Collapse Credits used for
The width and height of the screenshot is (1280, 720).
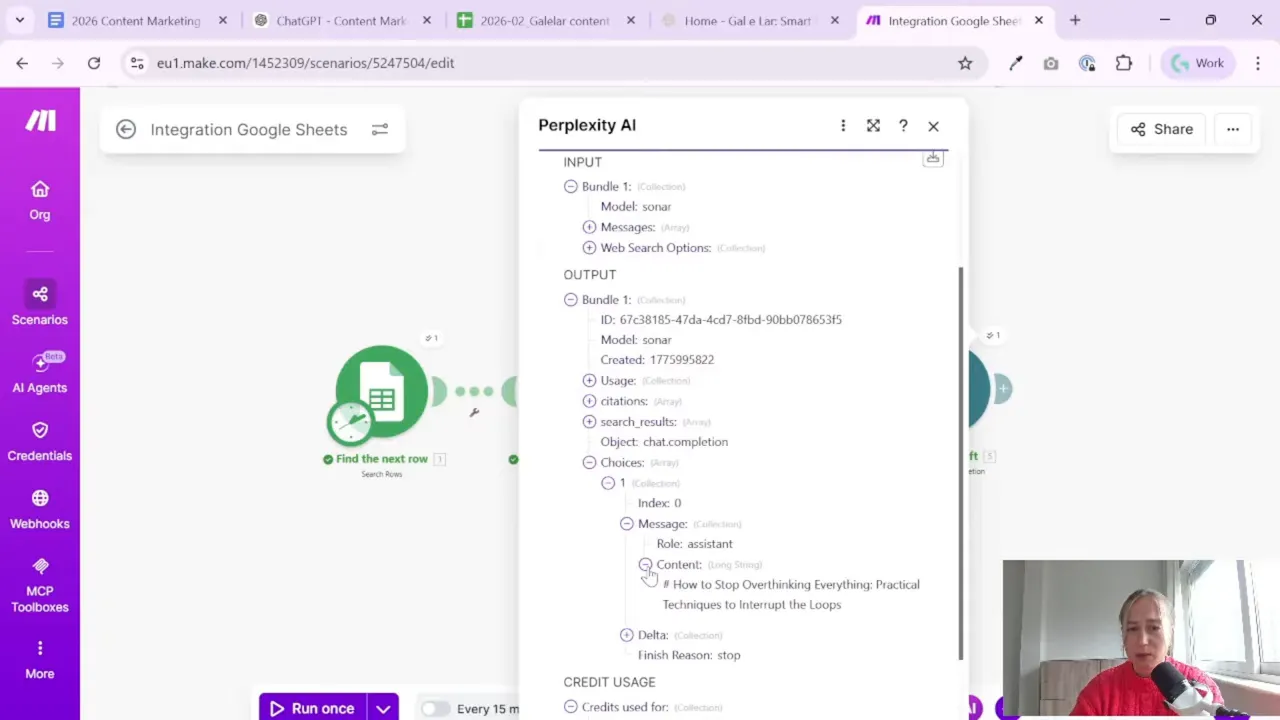tap(570, 707)
